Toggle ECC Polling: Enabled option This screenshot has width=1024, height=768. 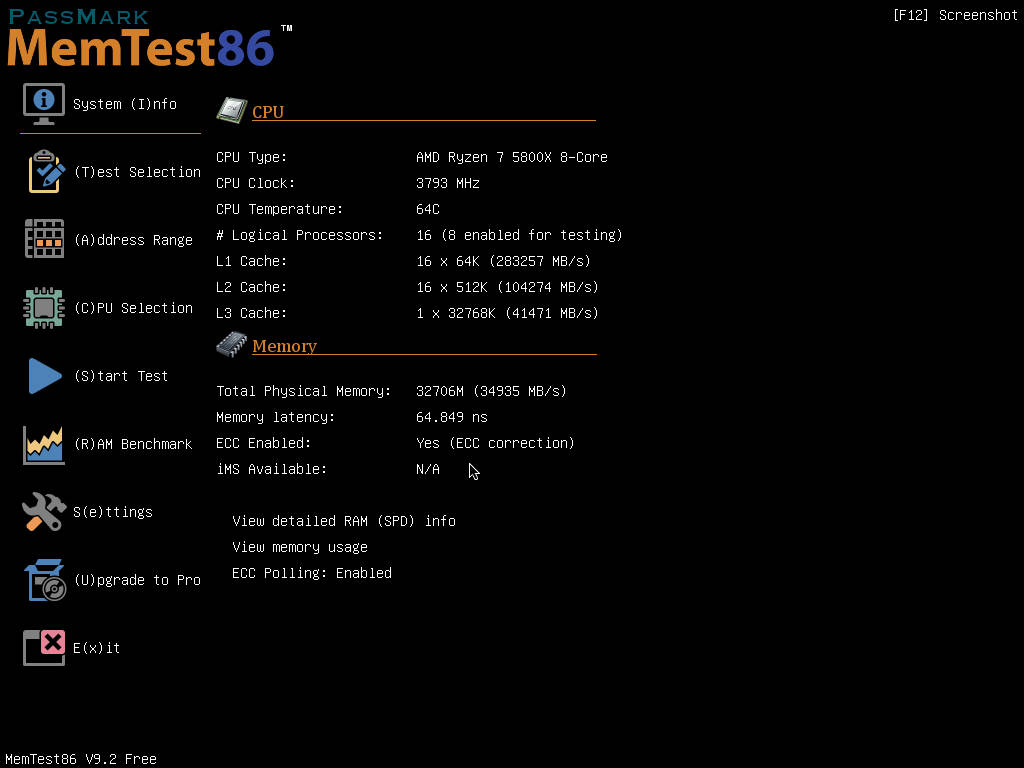click(x=312, y=573)
